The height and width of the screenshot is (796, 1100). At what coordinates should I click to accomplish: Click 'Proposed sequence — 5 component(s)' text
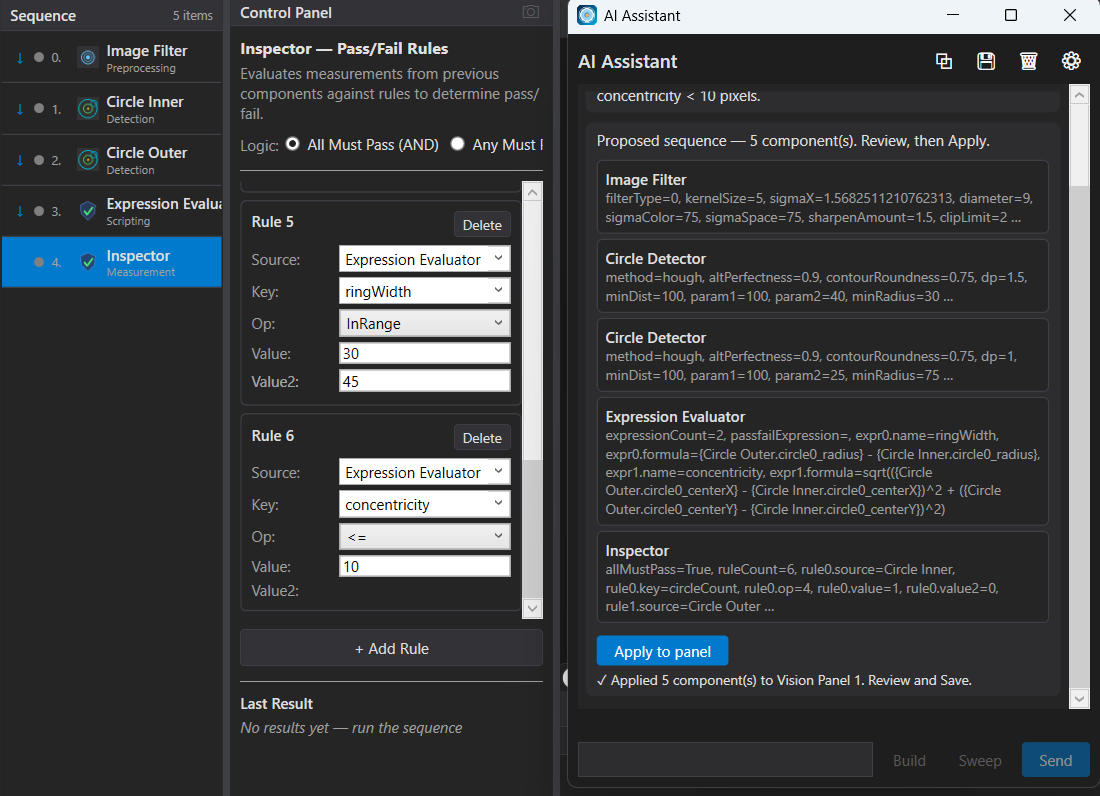coord(793,141)
